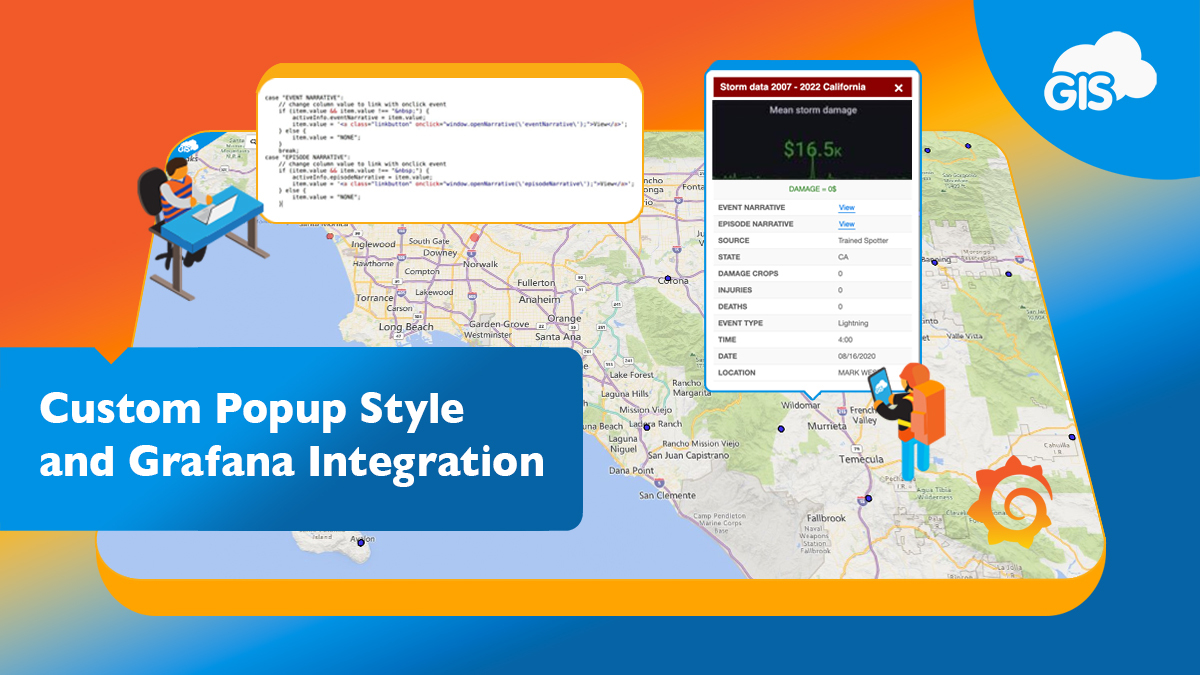This screenshot has width=1200, height=675.
Task: Click the Temecula label on map
Action: click(x=860, y=459)
